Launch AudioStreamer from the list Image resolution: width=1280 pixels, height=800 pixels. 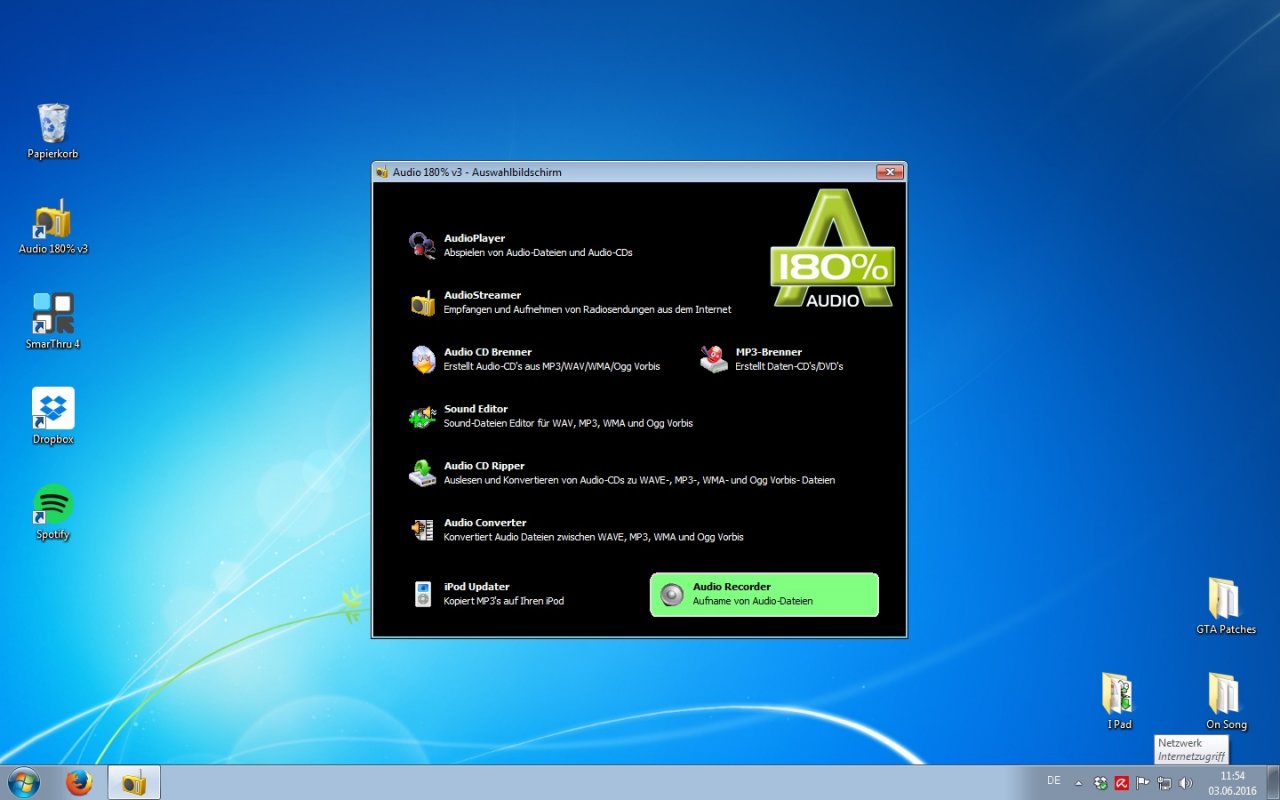coord(570,303)
